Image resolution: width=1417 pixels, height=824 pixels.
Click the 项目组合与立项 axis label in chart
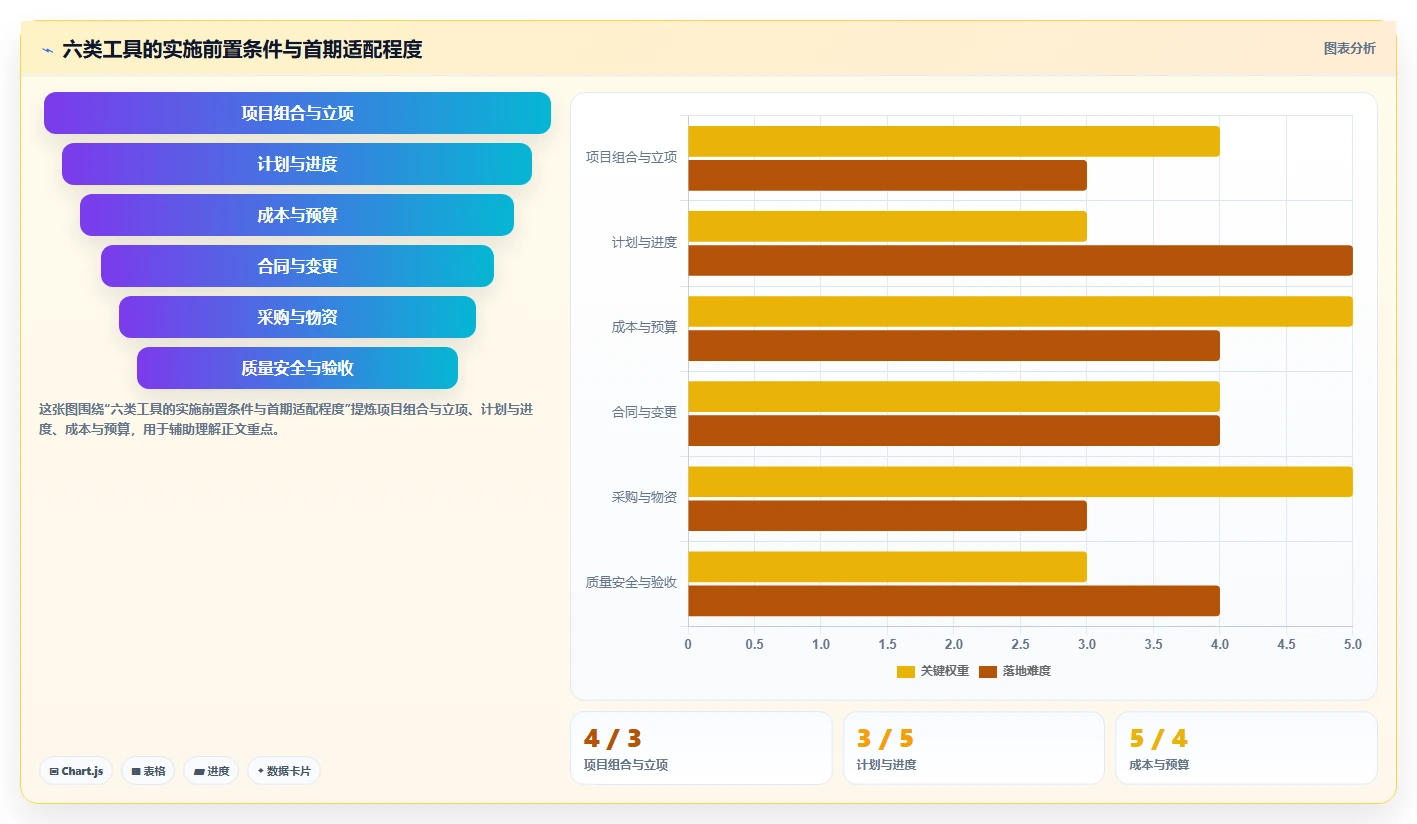click(631, 157)
